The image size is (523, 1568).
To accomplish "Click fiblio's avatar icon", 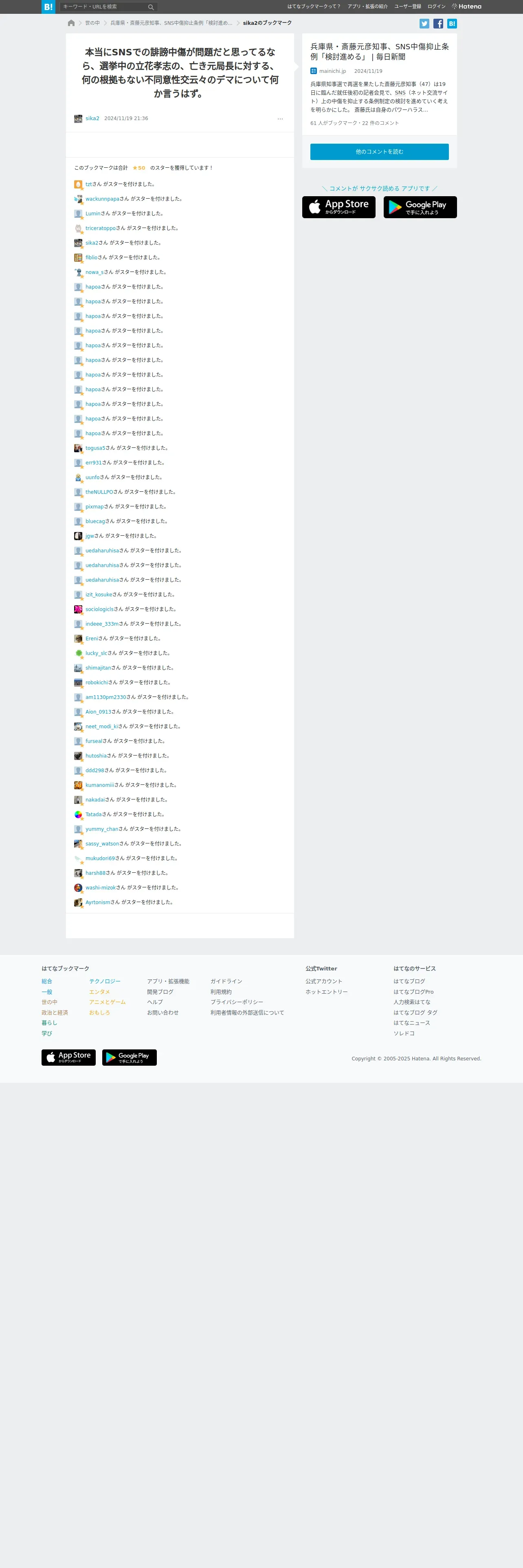I will (78, 258).
